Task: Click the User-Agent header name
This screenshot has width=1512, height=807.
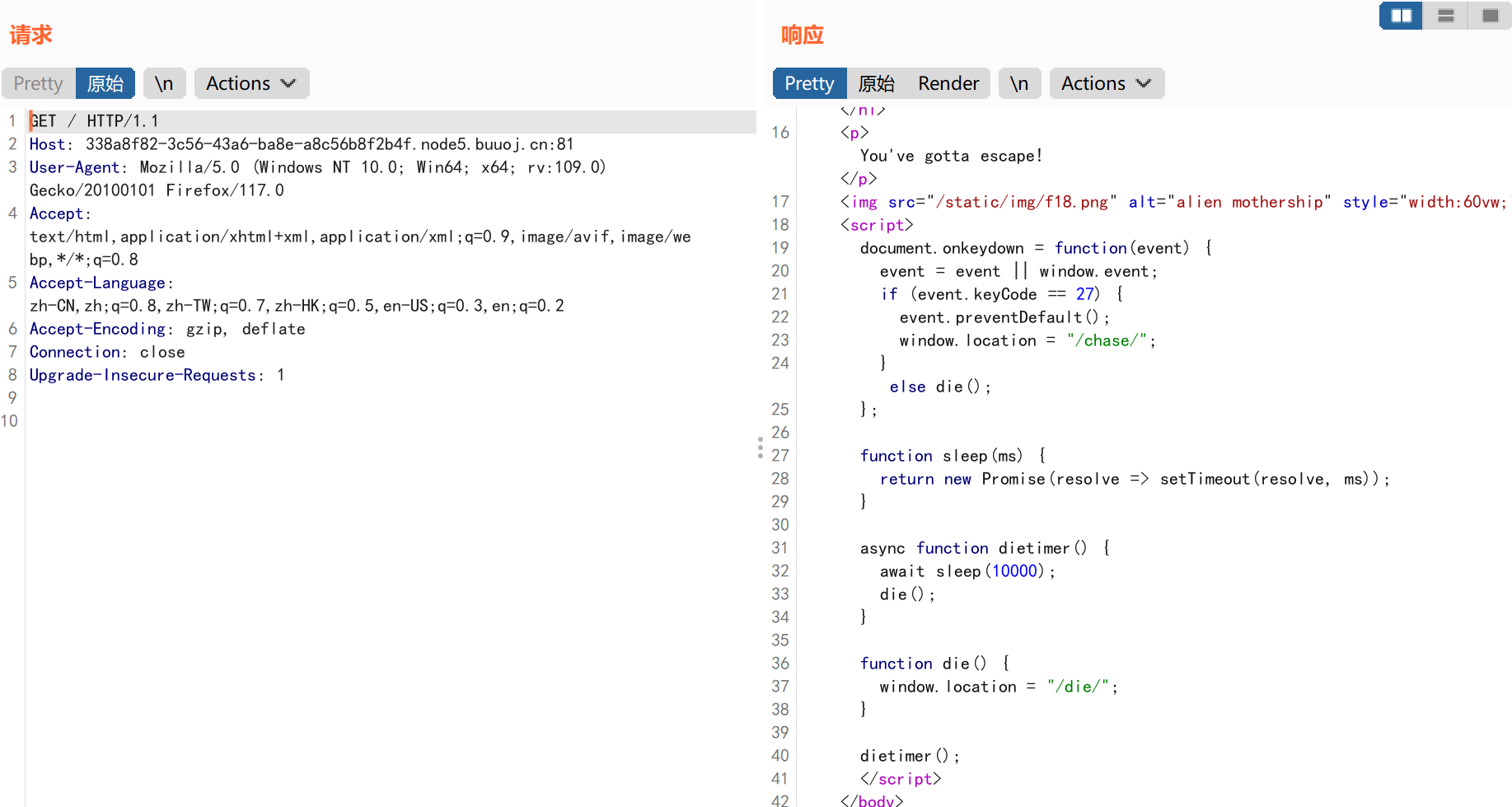Action: (x=74, y=167)
